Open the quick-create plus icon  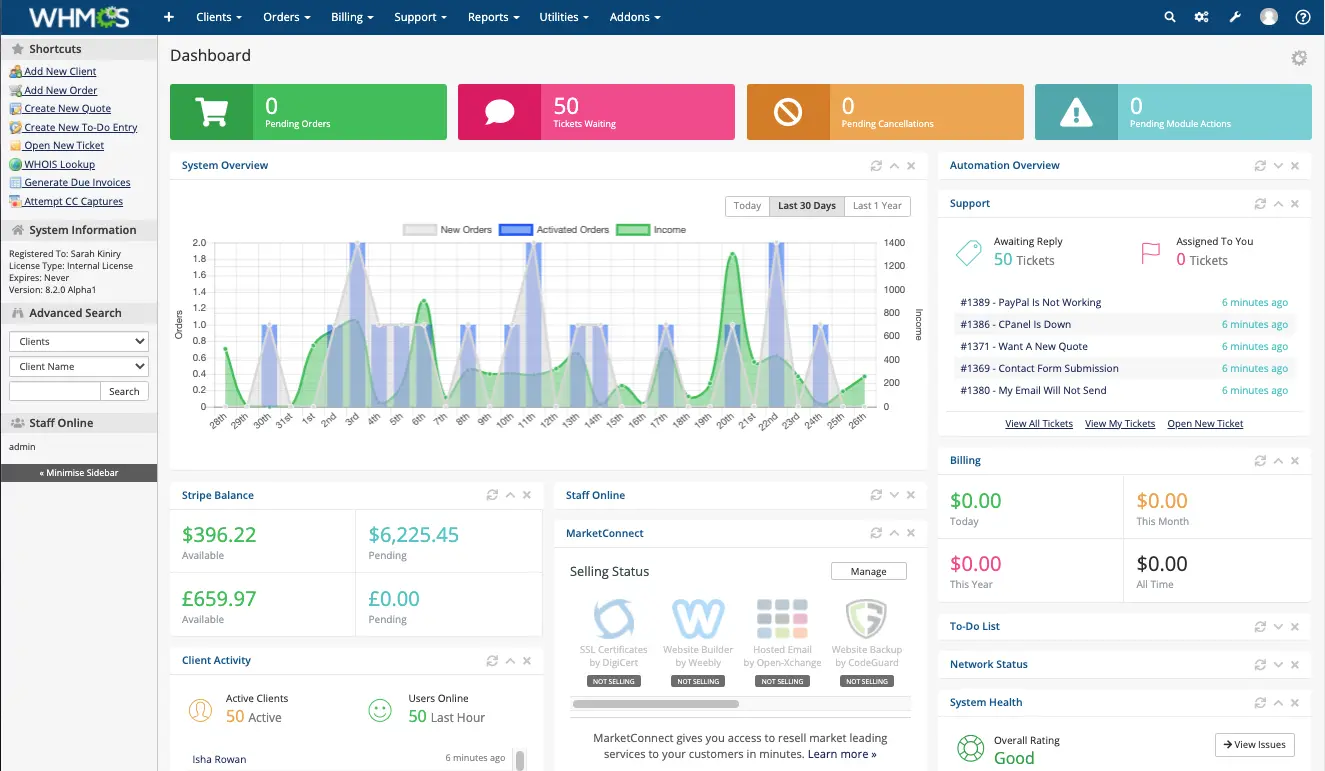tap(167, 16)
